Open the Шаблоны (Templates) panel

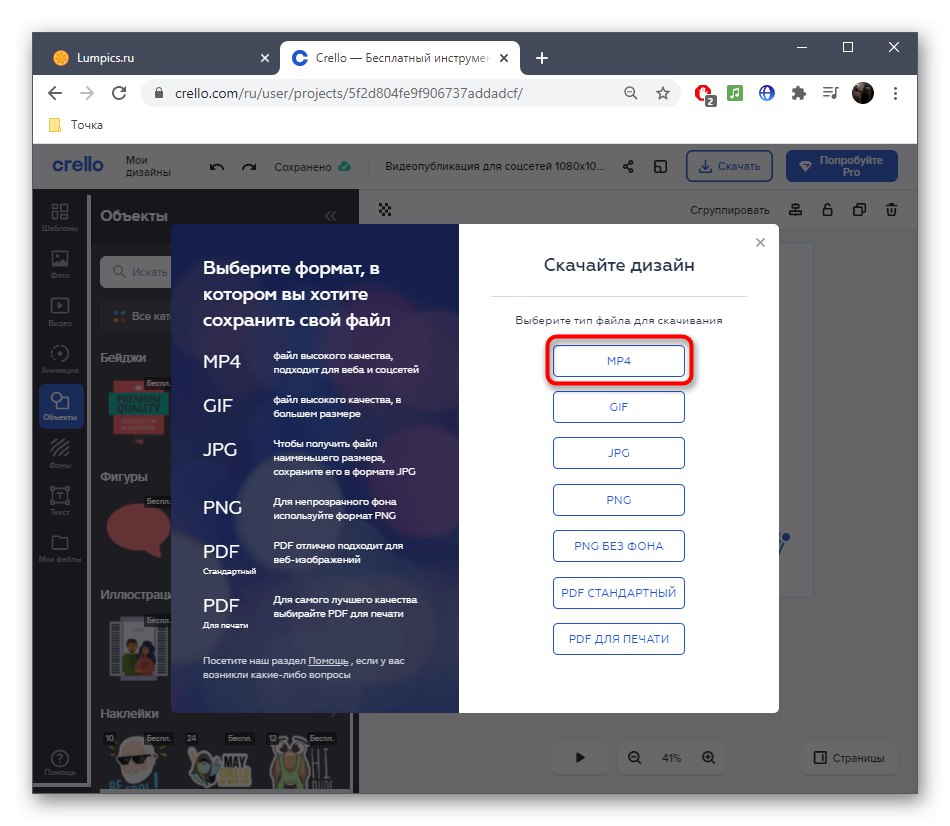60,212
